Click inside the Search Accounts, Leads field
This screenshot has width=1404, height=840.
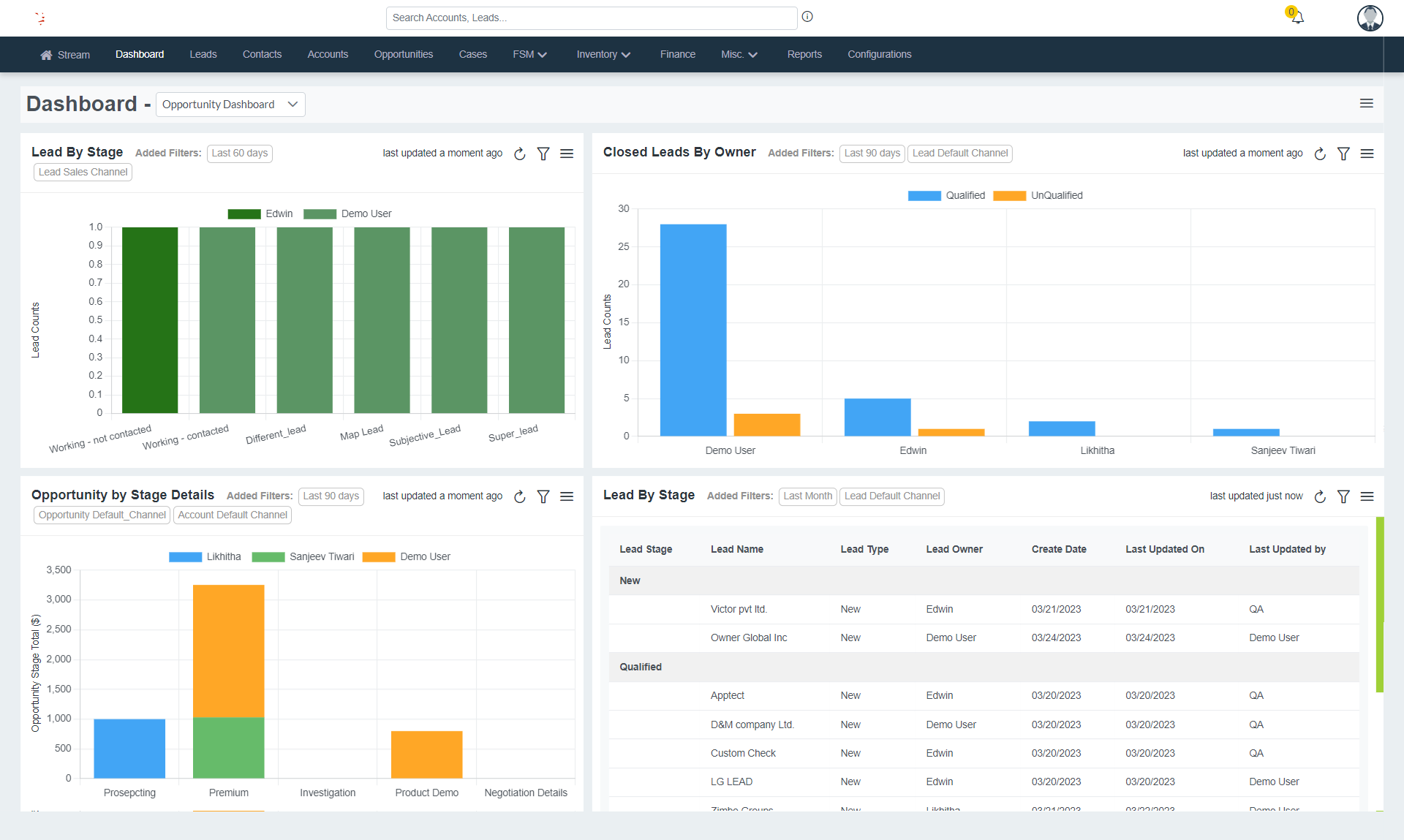click(x=591, y=18)
